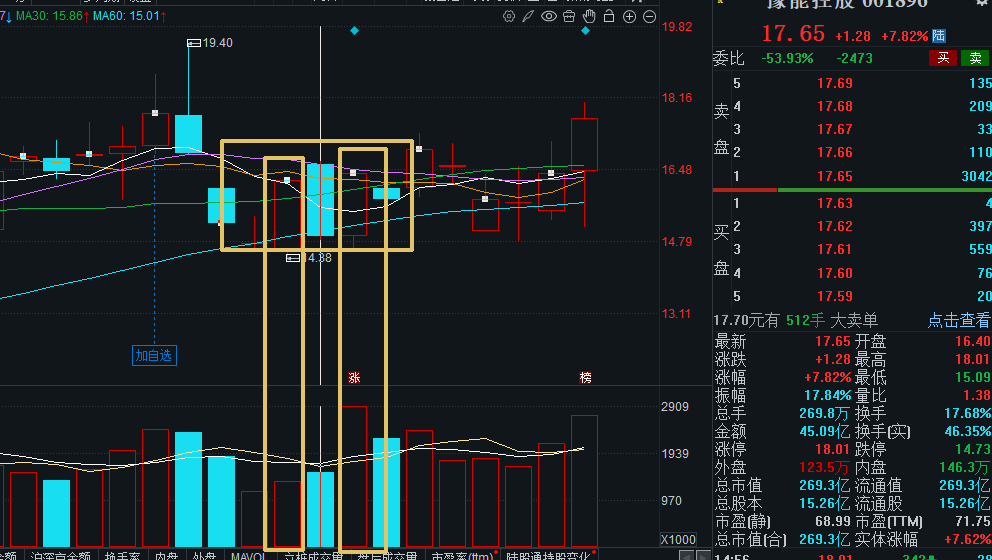
Task: Click the 开盘 open price 16.40
Action: click(973, 342)
